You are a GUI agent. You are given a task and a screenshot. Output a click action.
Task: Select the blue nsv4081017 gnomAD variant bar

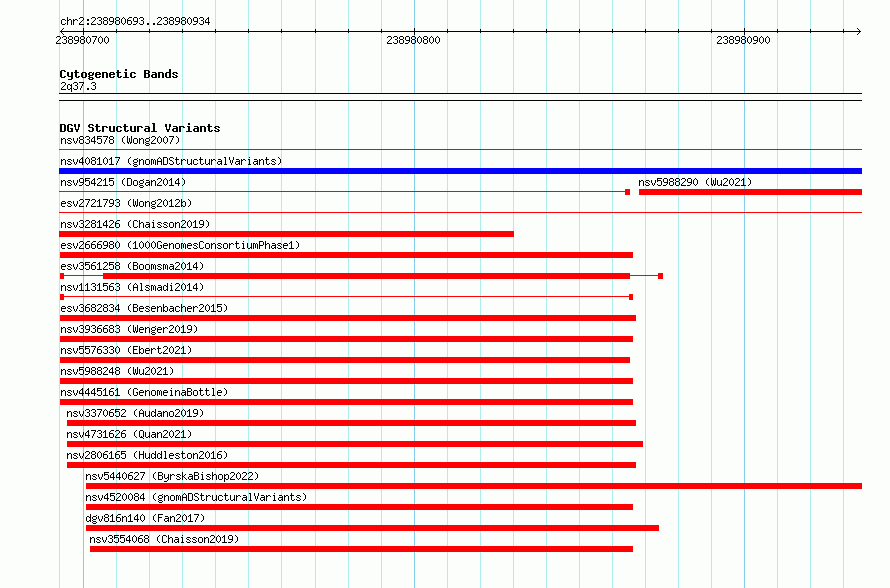[460, 171]
